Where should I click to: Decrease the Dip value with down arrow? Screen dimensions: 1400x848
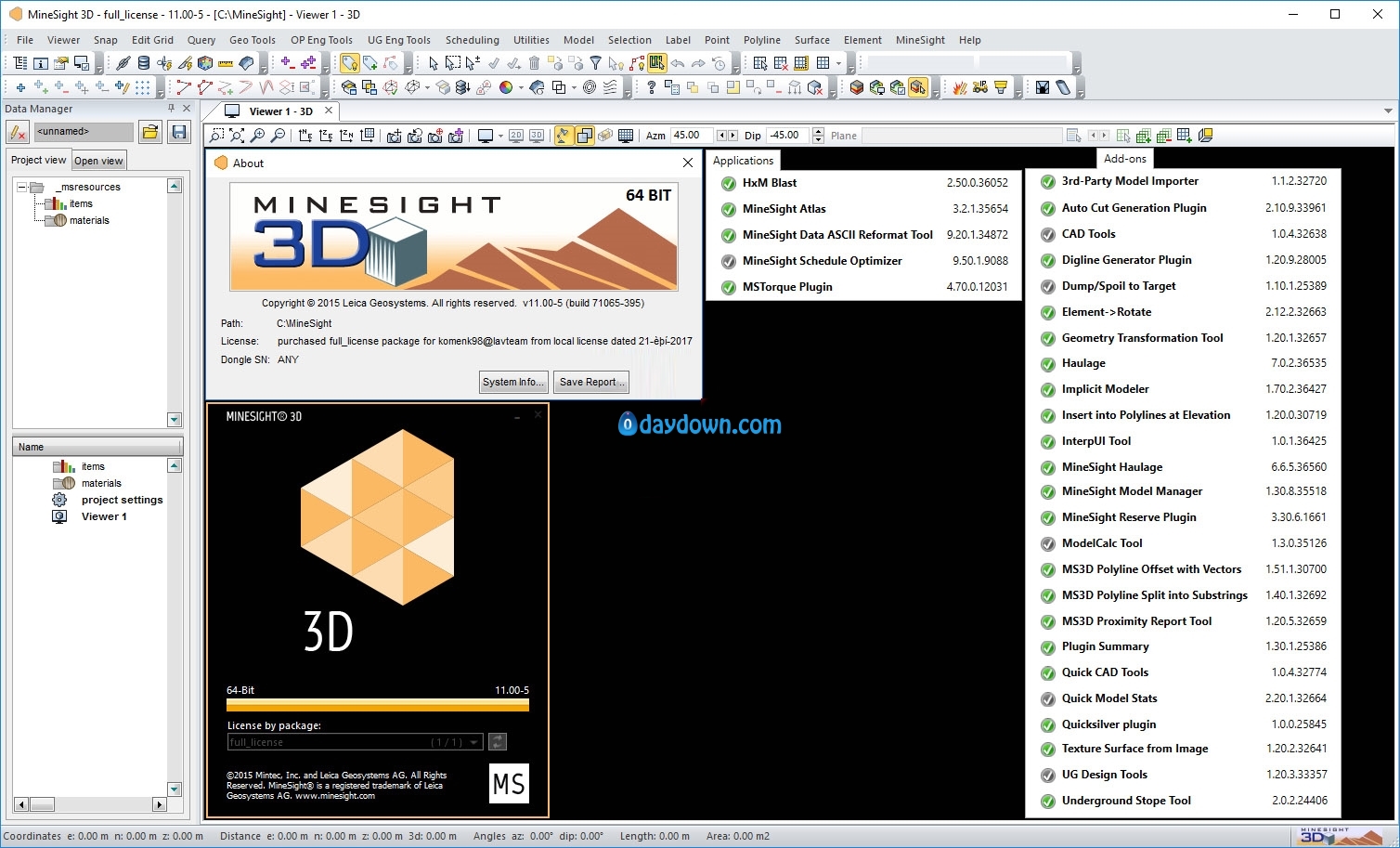click(x=818, y=139)
